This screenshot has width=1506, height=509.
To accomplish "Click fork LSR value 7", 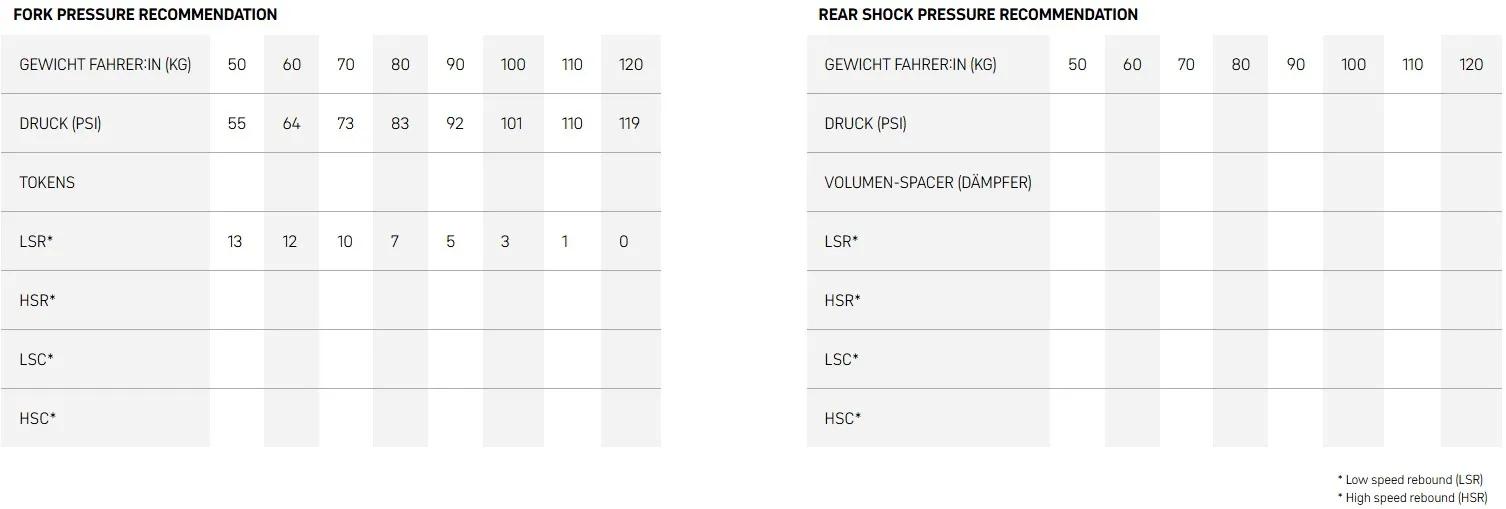I will (395, 242).
